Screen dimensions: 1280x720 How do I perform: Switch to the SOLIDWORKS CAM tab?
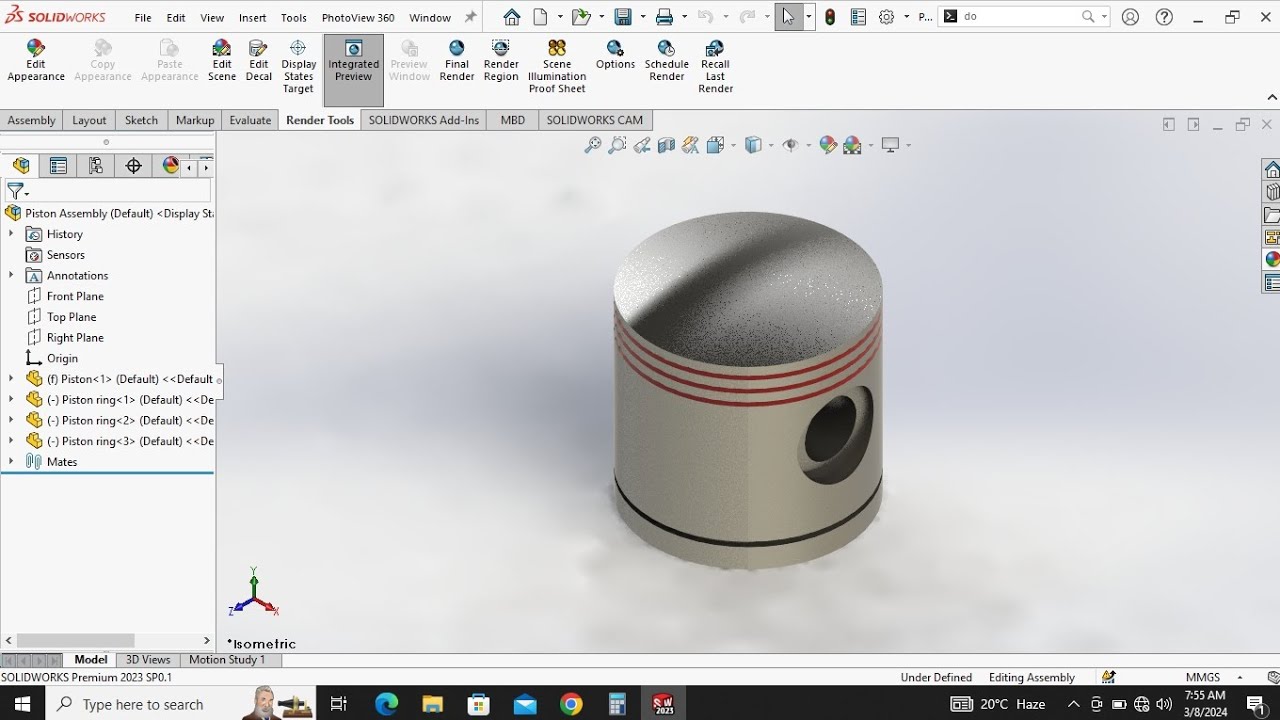(594, 120)
